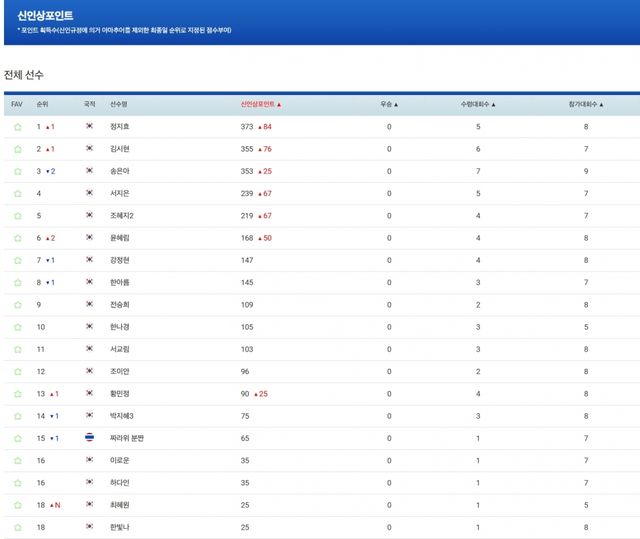Viewport: 640px width, 539px height.
Task: Open player 강정현's name link
Action: pos(122,260)
